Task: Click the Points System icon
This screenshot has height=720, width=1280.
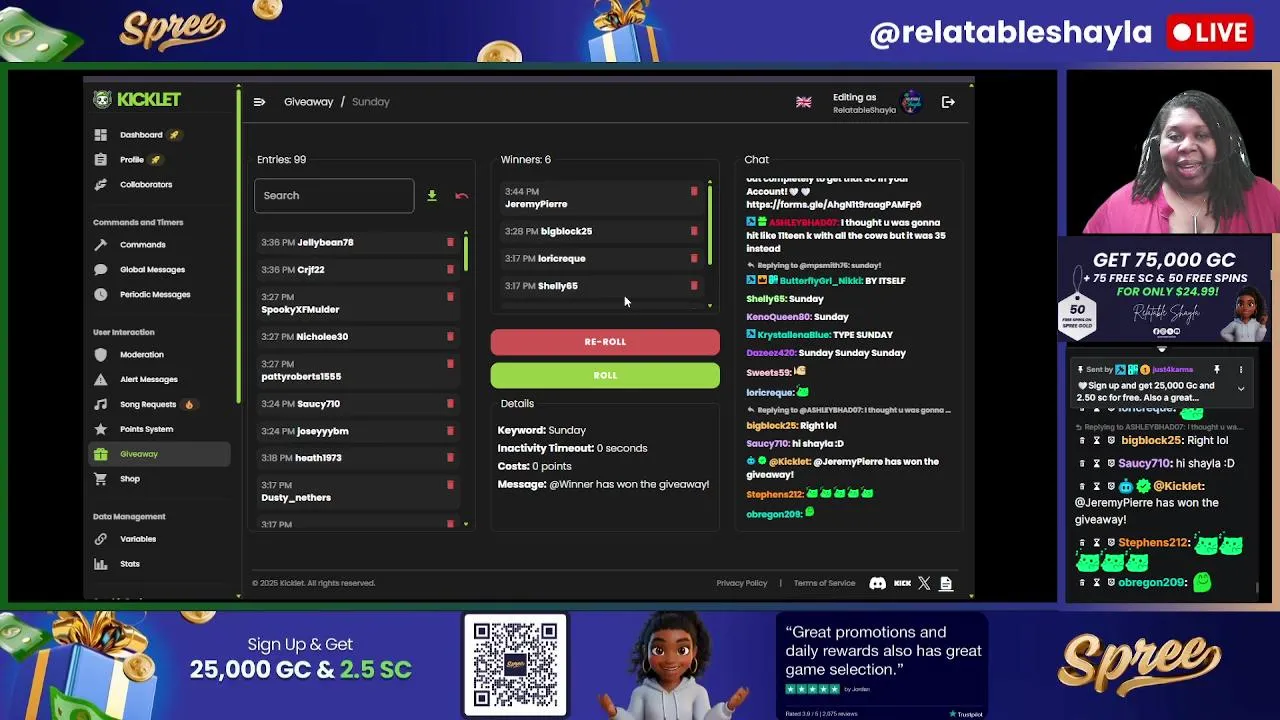Action: point(100,429)
